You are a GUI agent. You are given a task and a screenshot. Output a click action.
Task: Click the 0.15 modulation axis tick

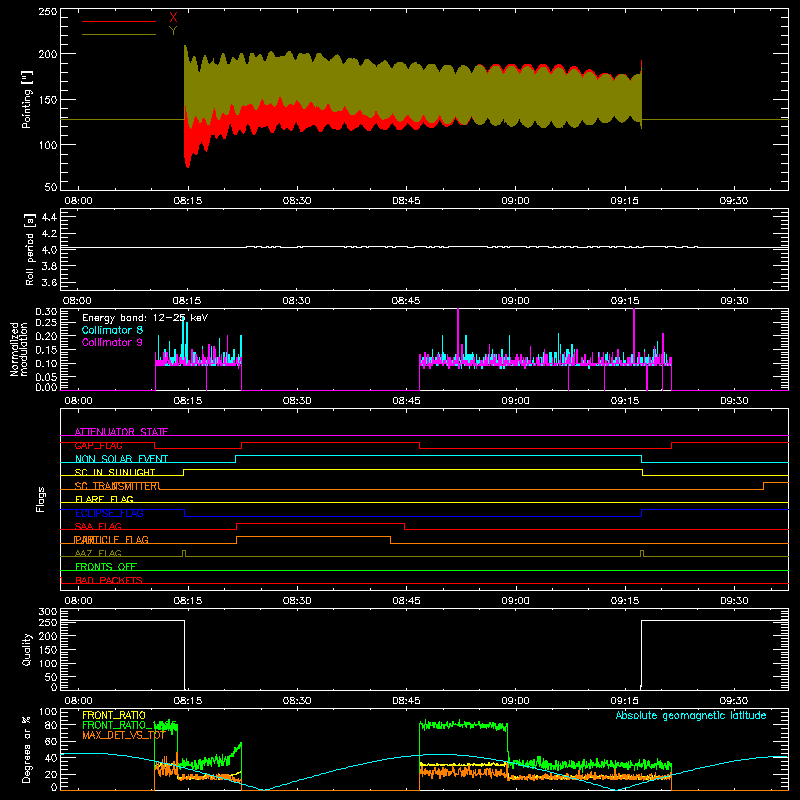[46, 349]
